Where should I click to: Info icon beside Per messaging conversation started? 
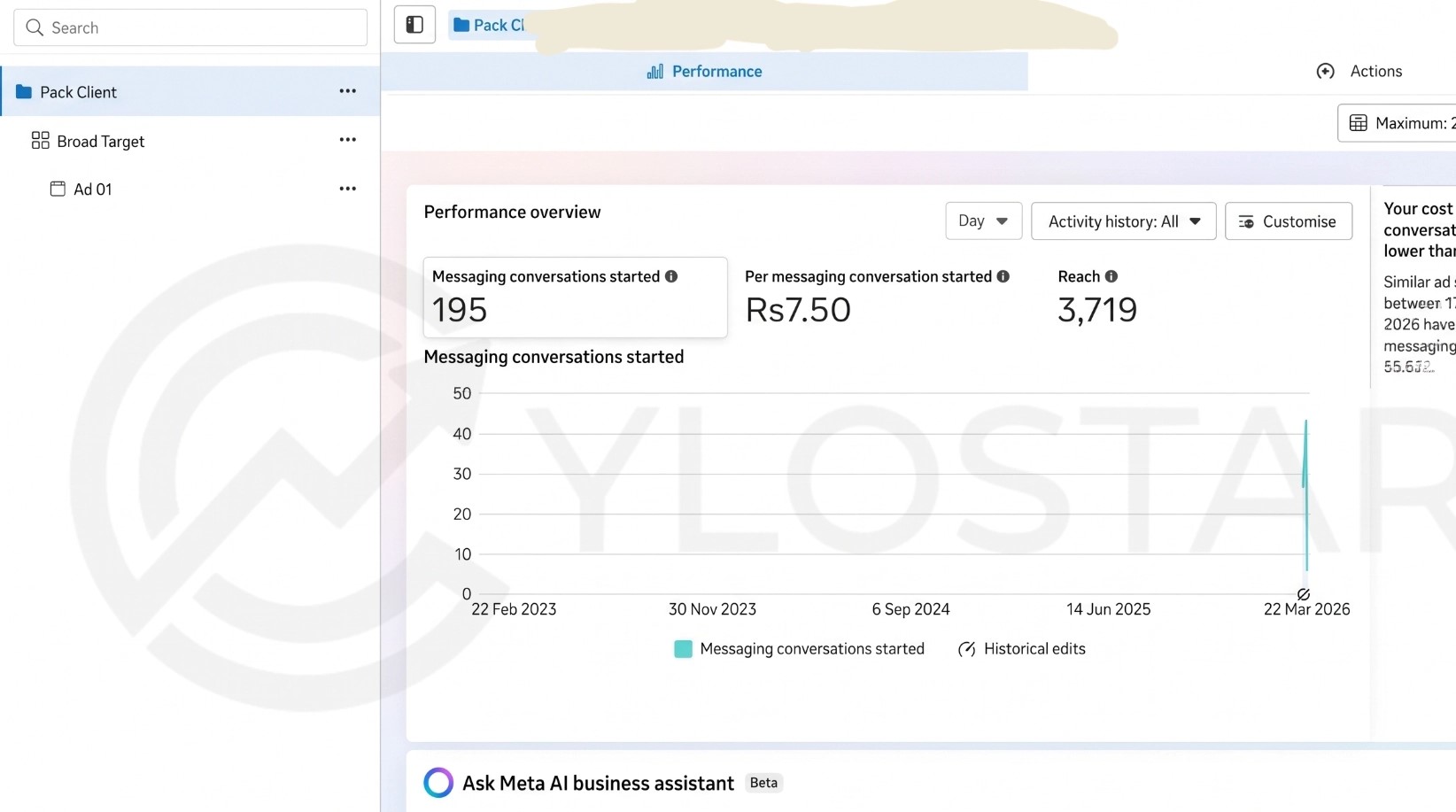(x=1003, y=276)
